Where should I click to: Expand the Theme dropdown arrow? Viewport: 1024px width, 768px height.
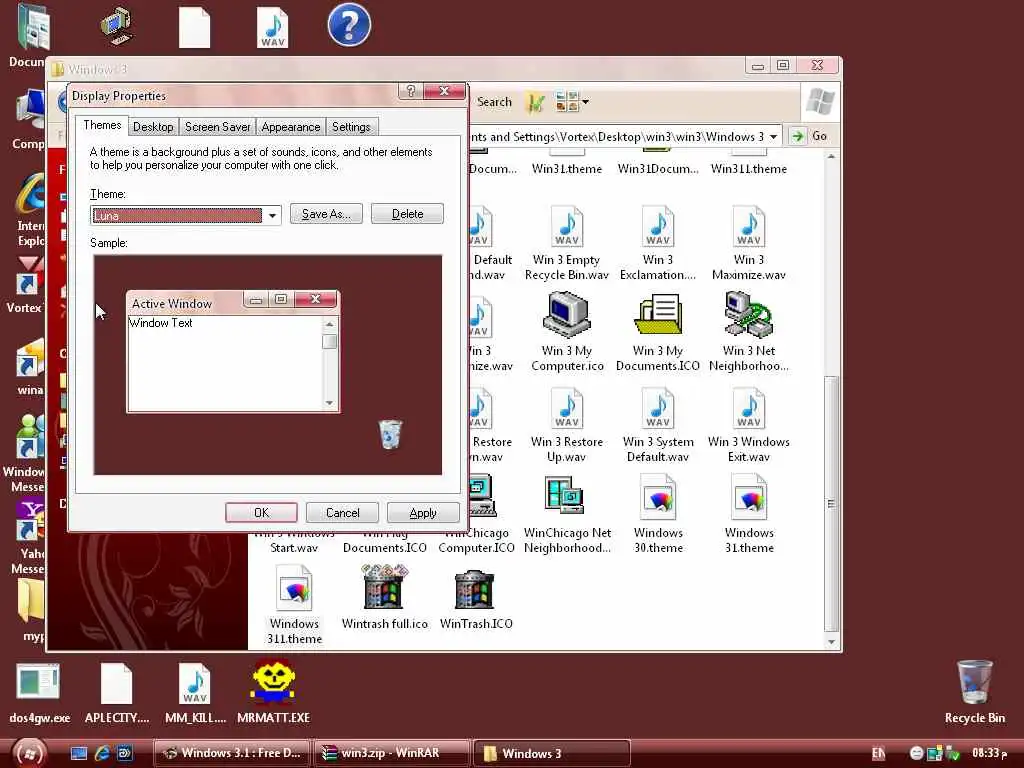[272, 216]
